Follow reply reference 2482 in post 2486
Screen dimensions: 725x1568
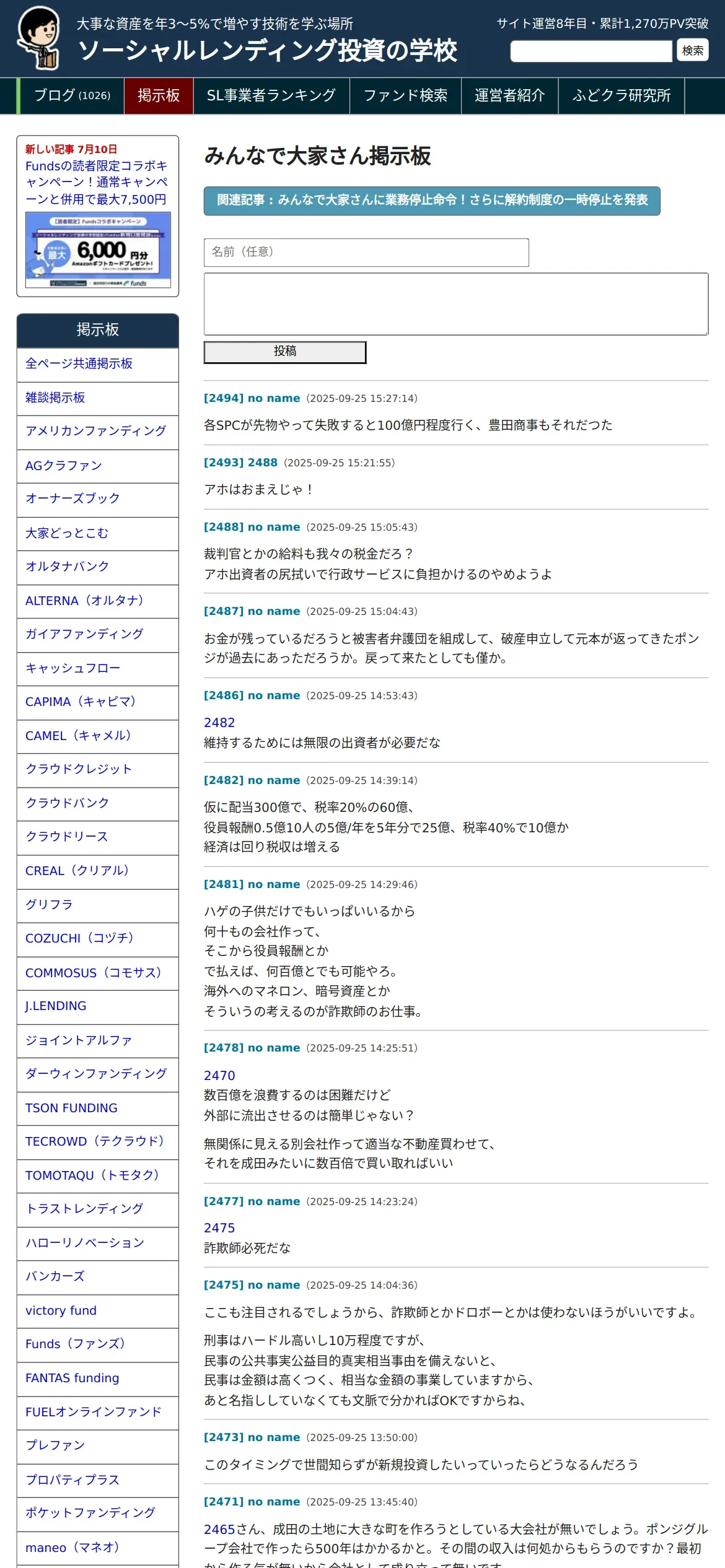219,723
